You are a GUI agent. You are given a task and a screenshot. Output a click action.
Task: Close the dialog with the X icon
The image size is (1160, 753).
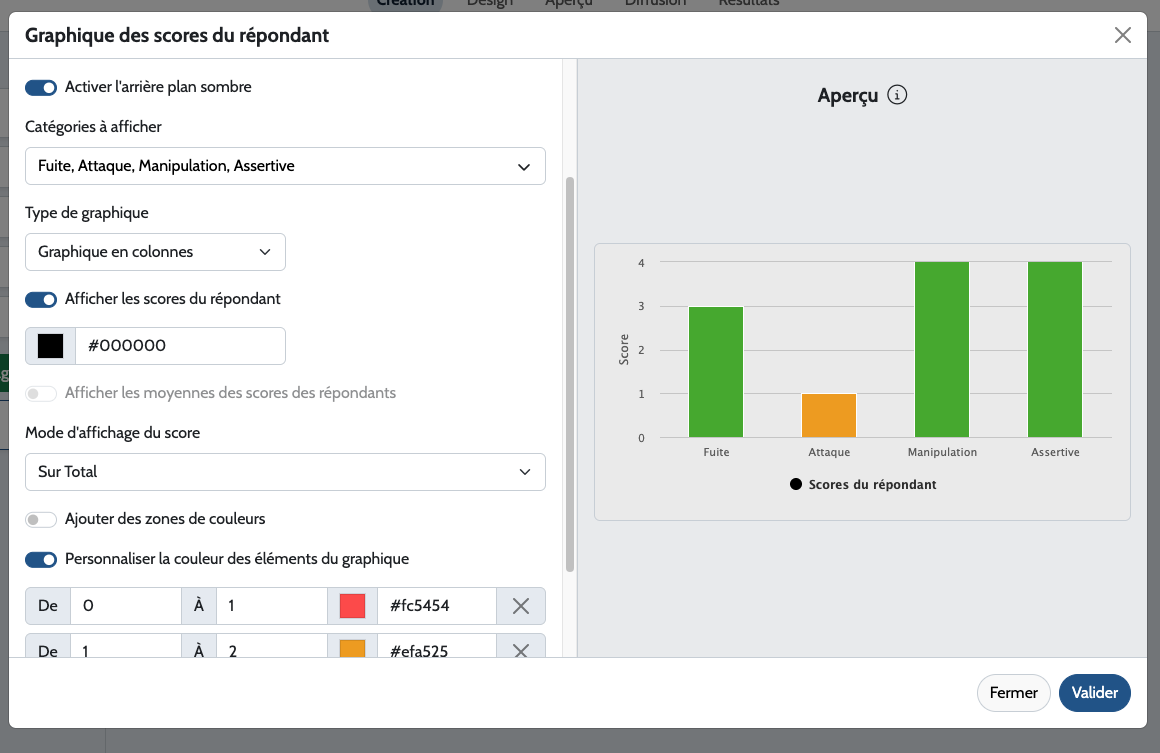pos(1122,36)
